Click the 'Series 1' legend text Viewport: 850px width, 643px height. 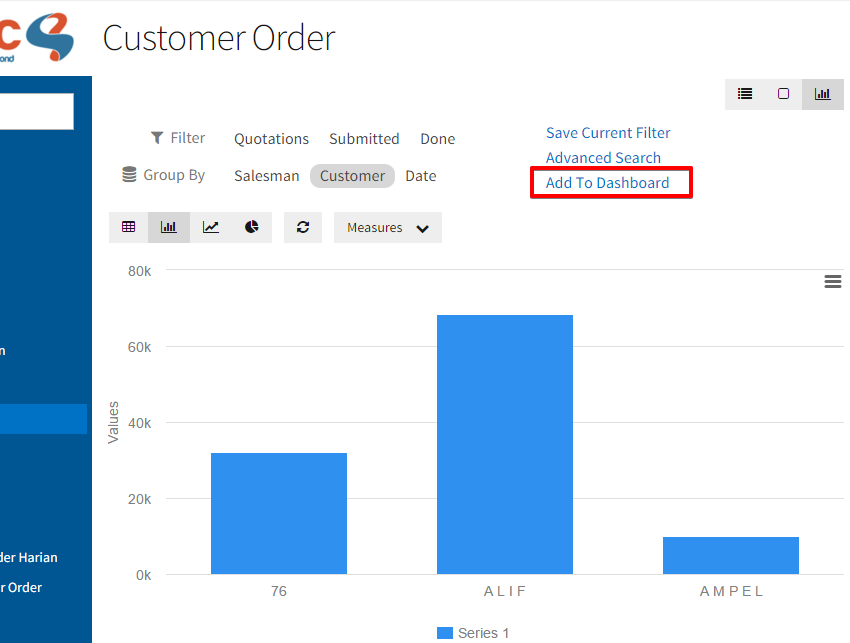[484, 633]
